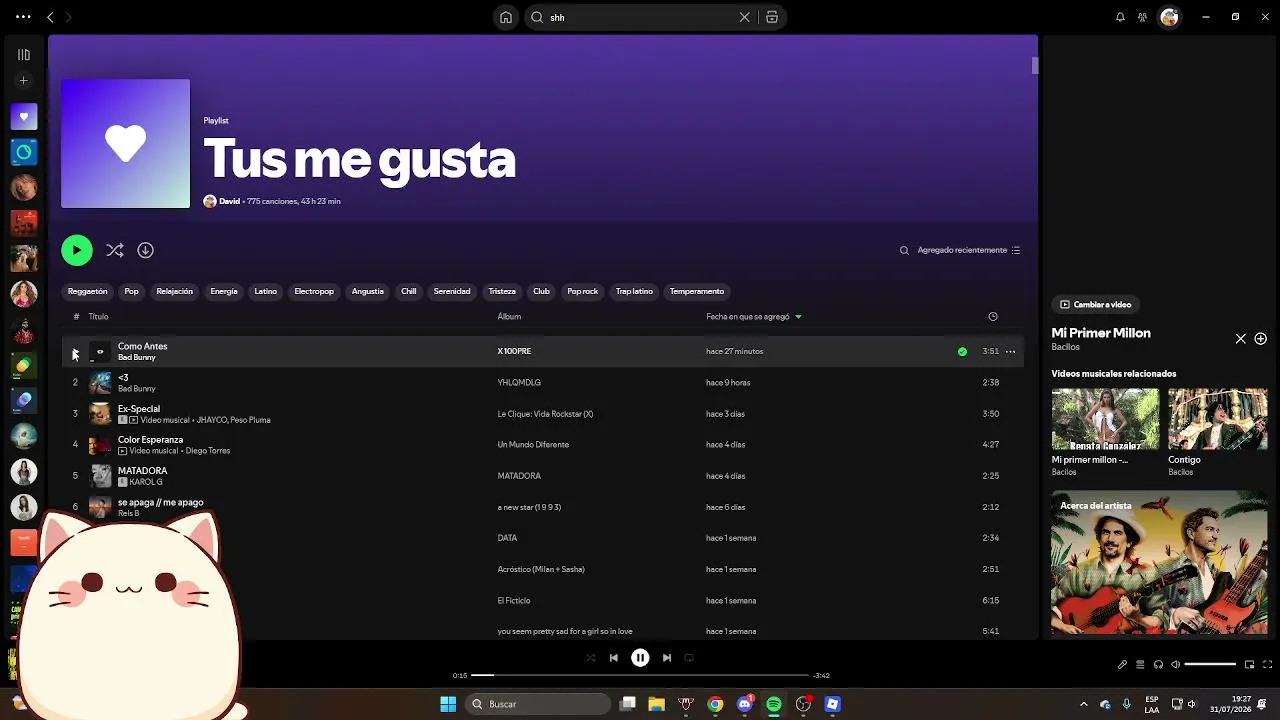Filter songs by Pop tag

[x=131, y=291]
